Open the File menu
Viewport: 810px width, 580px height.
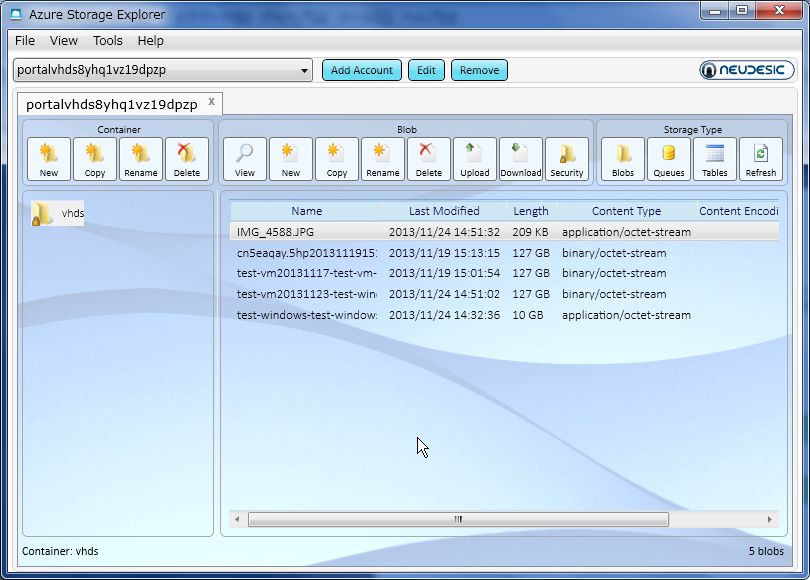[25, 40]
